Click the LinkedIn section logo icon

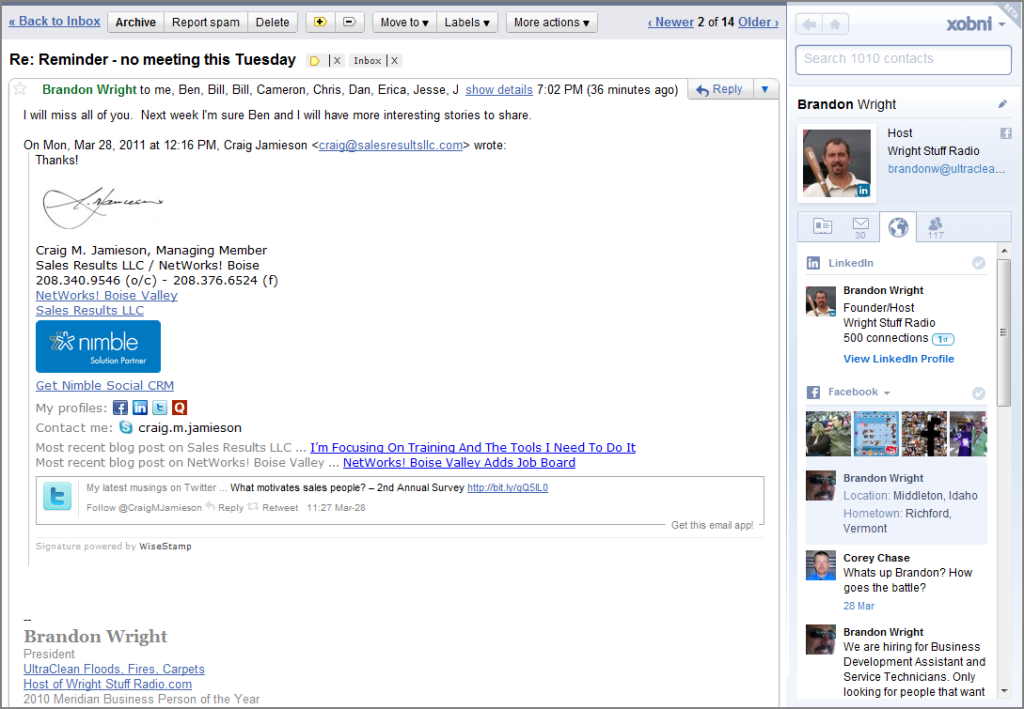pos(813,262)
